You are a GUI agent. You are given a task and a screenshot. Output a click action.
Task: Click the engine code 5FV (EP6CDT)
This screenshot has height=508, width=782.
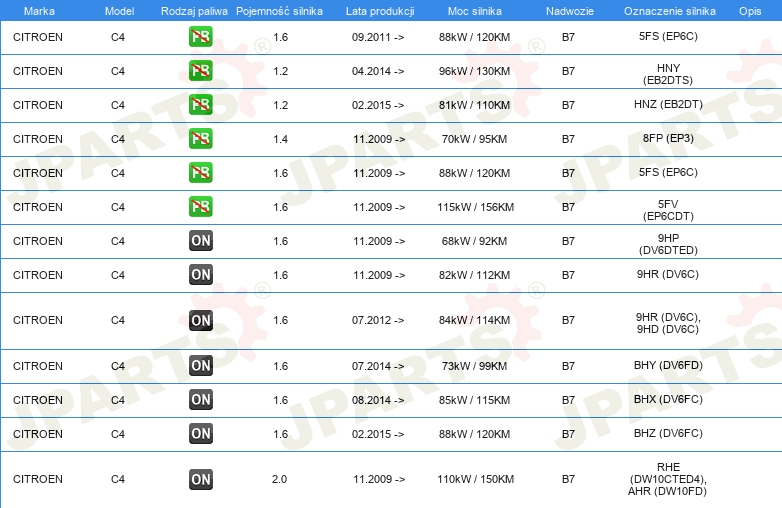(668, 210)
